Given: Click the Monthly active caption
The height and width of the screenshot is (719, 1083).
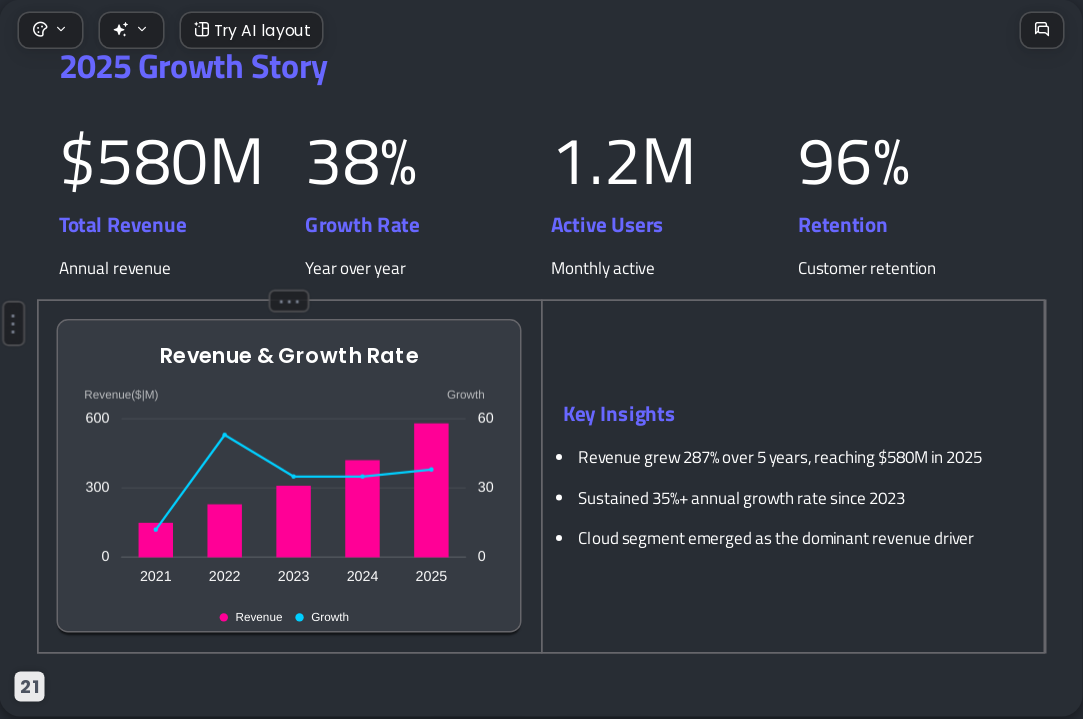Looking at the screenshot, I should [602, 269].
